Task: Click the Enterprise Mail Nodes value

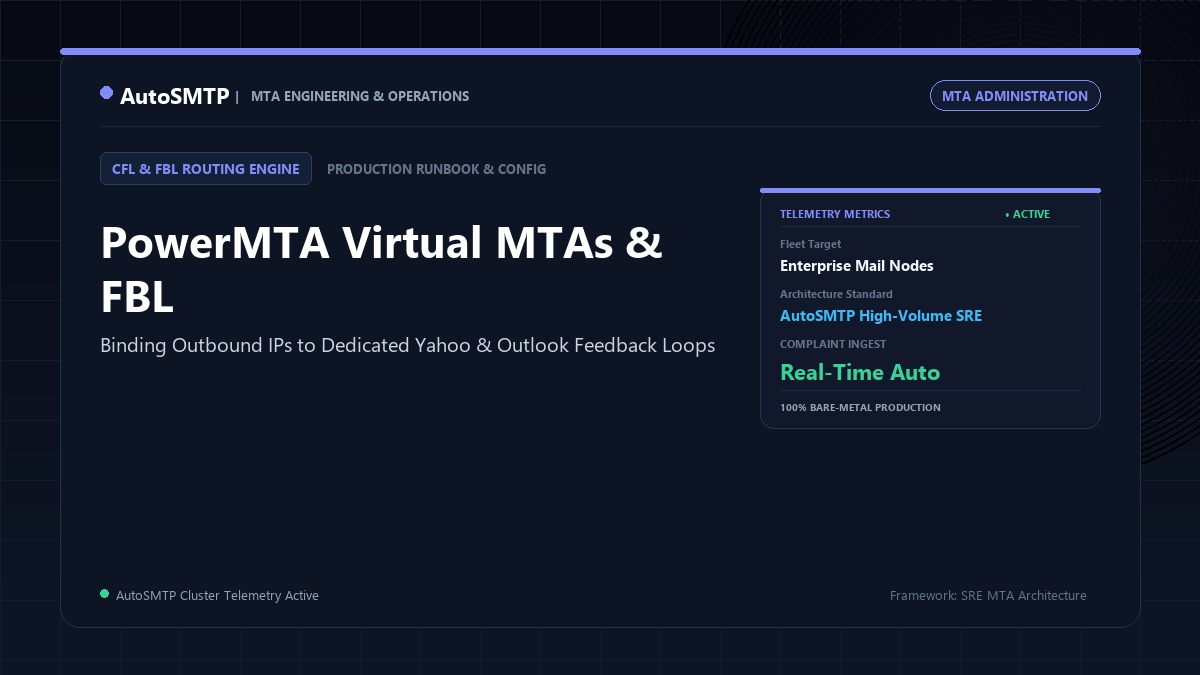Action: tap(857, 266)
